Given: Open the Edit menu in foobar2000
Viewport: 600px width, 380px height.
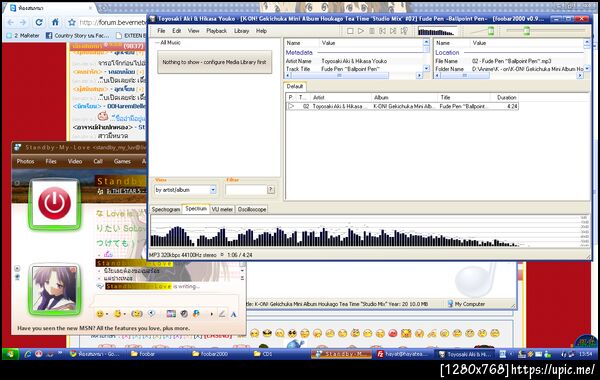Looking at the screenshot, I should [x=176, y=31].
